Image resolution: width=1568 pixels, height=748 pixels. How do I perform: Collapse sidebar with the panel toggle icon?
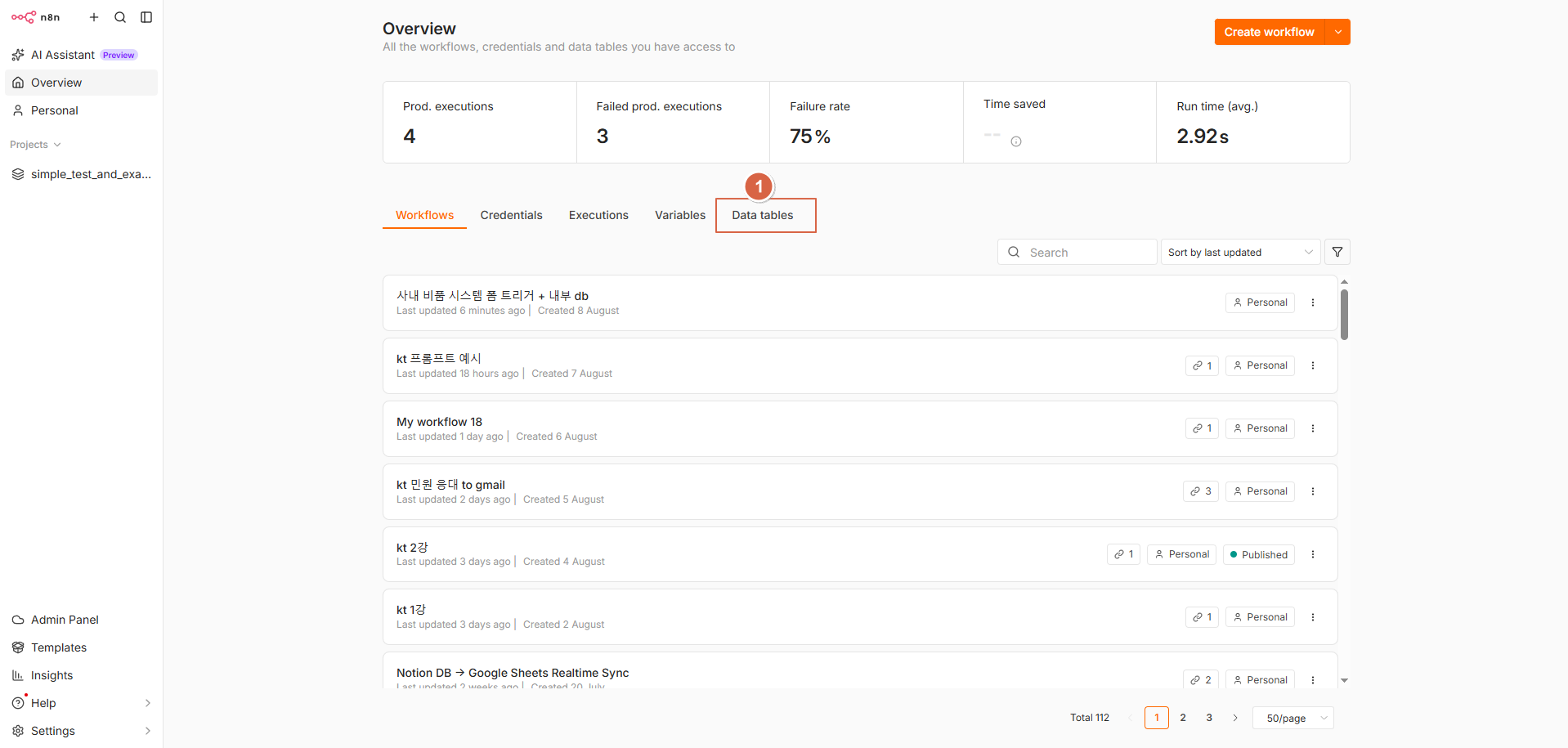pos(146,17)
